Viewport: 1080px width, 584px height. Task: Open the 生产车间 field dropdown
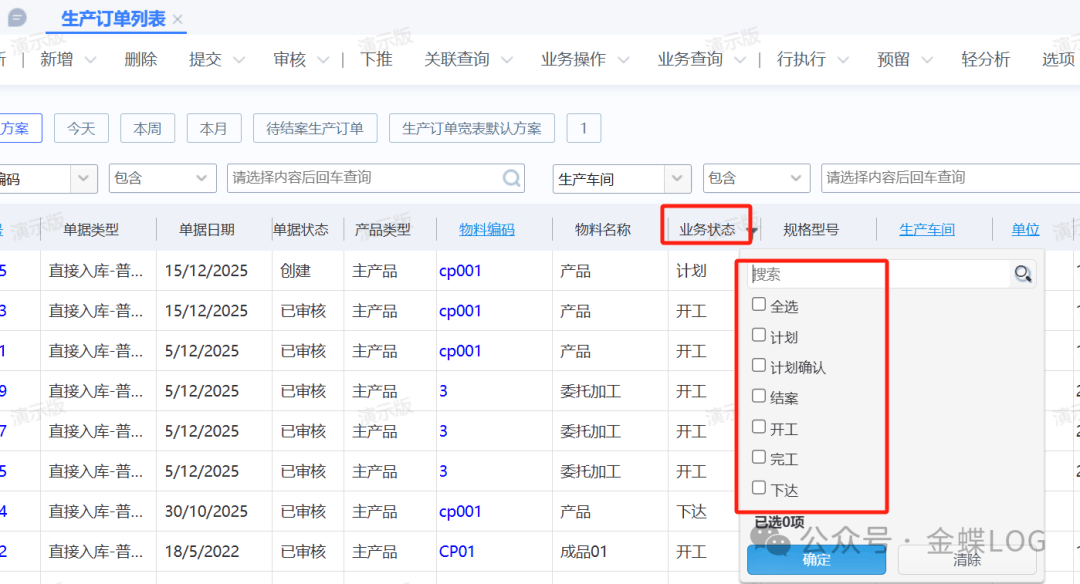(x=679, y=179)
